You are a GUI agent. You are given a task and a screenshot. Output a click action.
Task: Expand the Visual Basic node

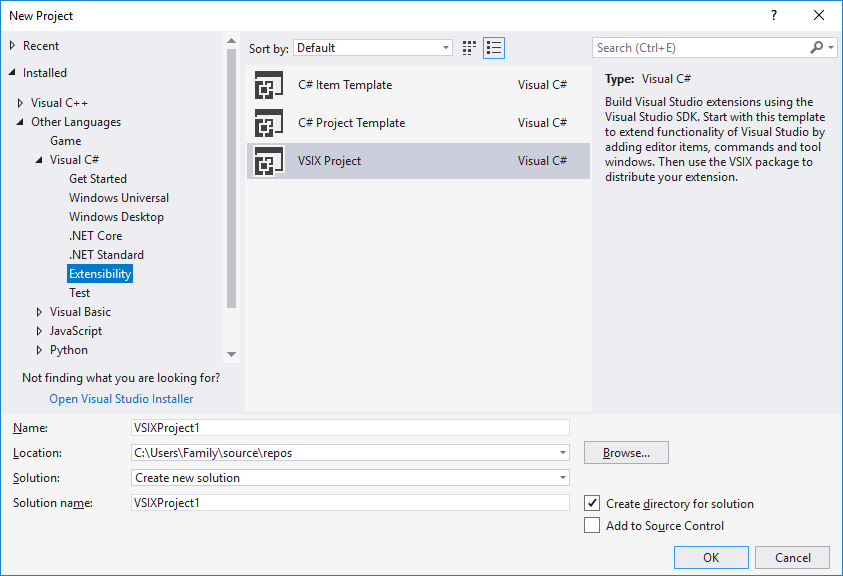(x=39, y=312)
